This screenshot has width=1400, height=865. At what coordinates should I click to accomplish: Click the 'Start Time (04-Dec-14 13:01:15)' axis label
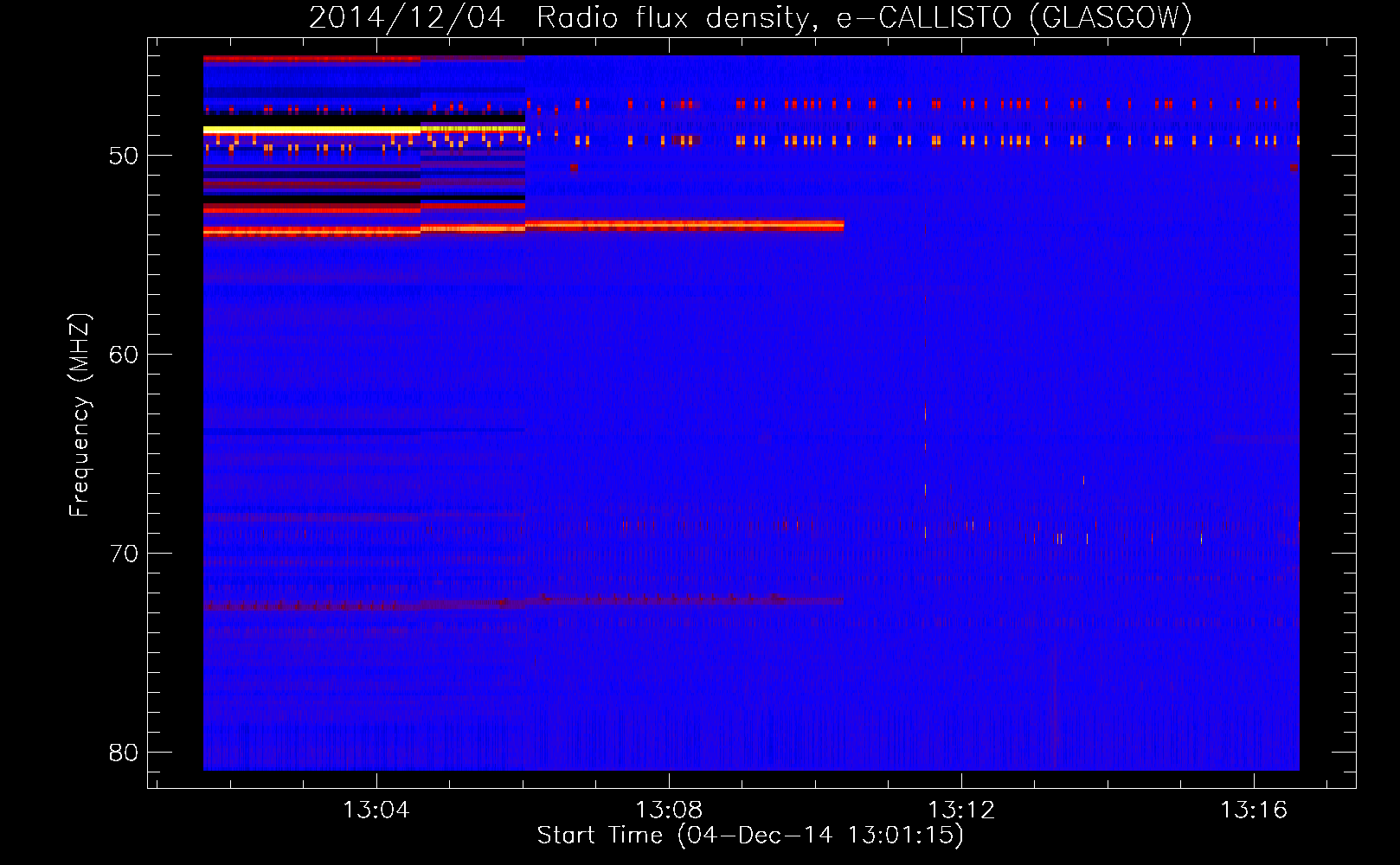click(x=750, y=836)
